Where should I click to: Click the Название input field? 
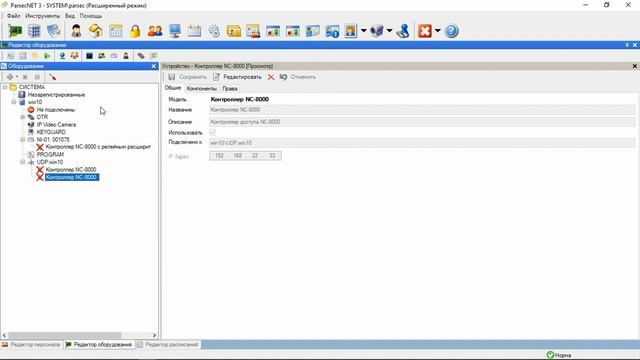pos(422,110)
